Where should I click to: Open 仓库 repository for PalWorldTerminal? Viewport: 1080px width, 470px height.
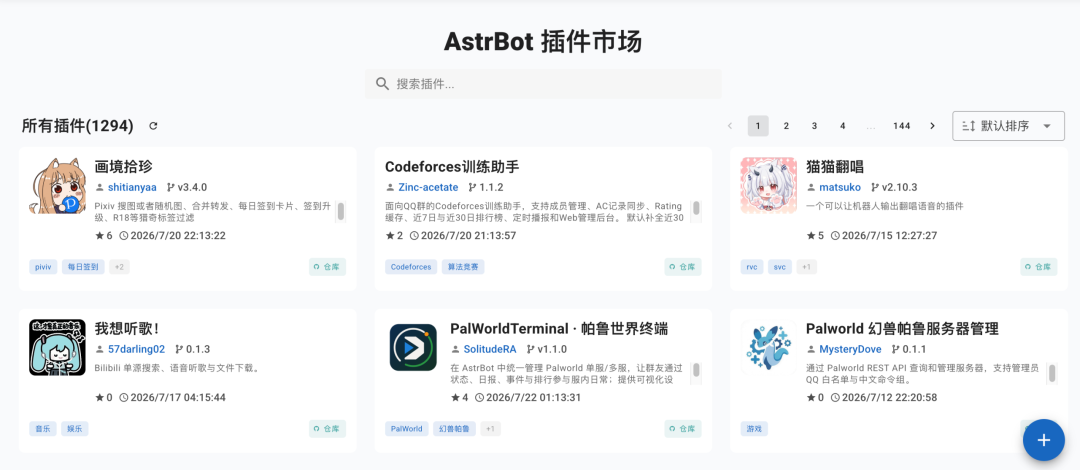[x=683, y=429]
